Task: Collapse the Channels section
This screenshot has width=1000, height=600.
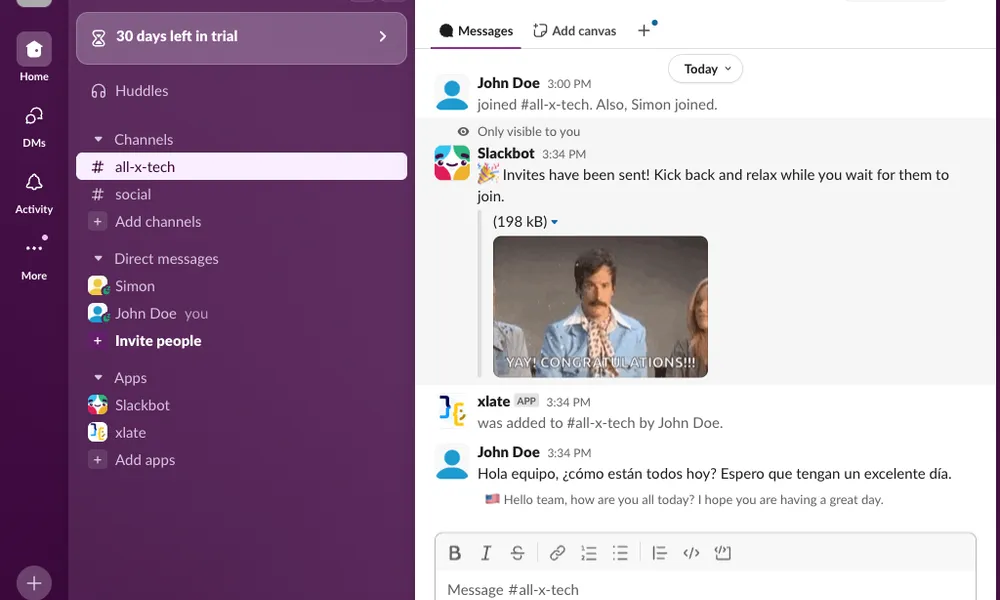Action: pyautogui.click(x=98, y=139)
